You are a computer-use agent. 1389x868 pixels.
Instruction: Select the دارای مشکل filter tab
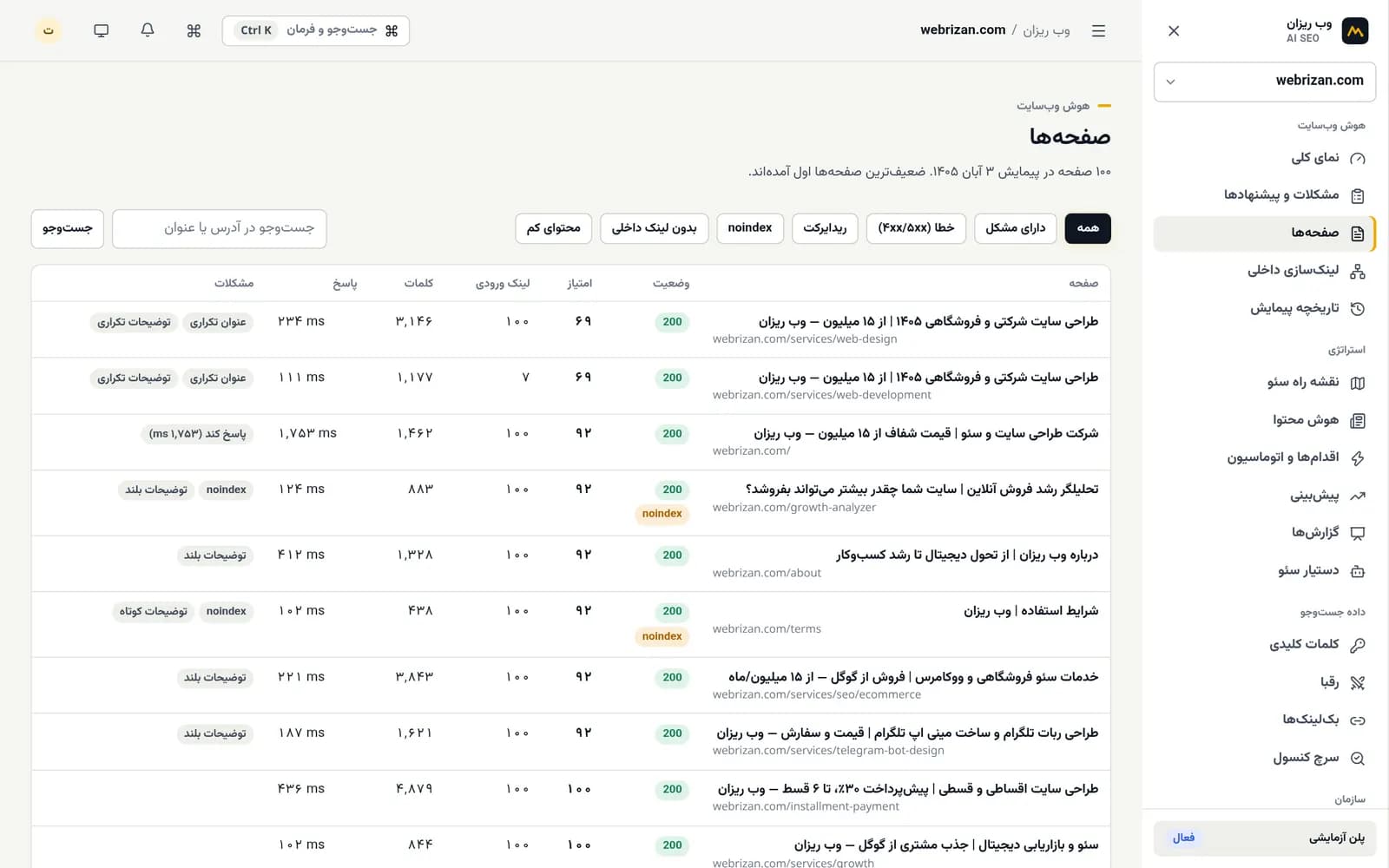(1016, 228)
